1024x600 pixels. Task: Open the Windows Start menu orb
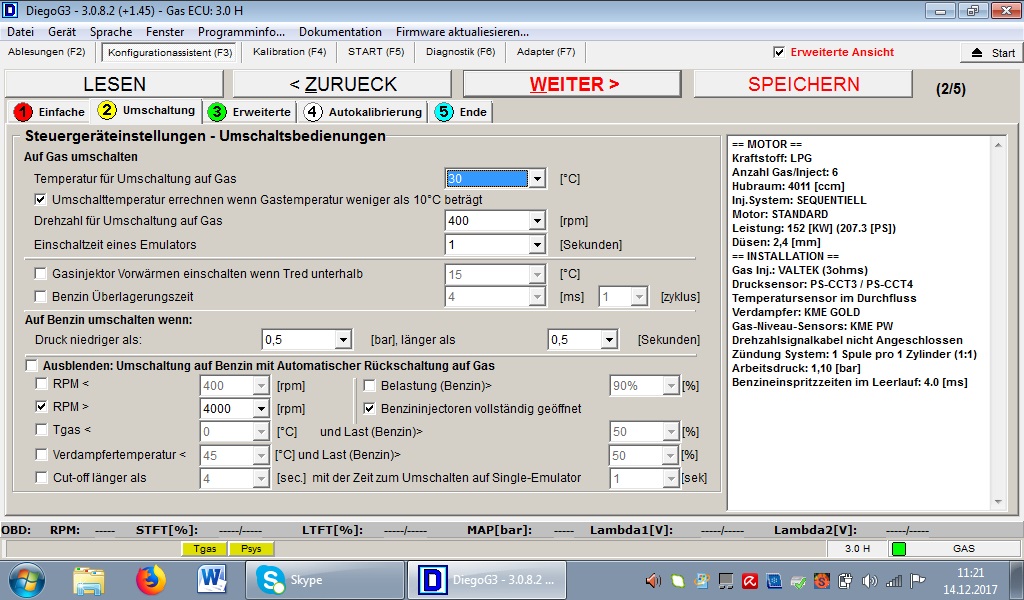pos(27,579)
